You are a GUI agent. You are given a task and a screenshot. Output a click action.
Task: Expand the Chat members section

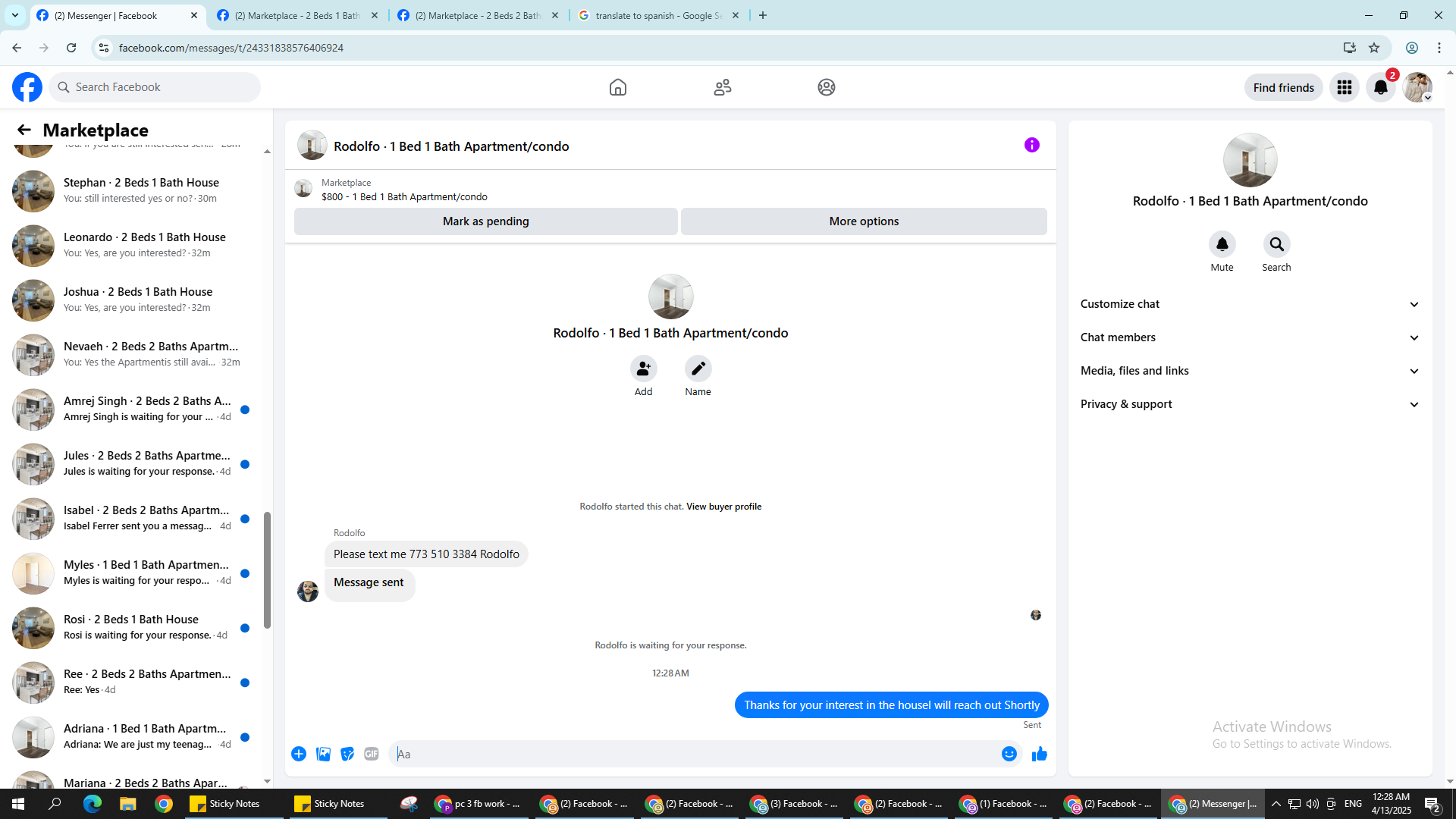point(1250,337)
